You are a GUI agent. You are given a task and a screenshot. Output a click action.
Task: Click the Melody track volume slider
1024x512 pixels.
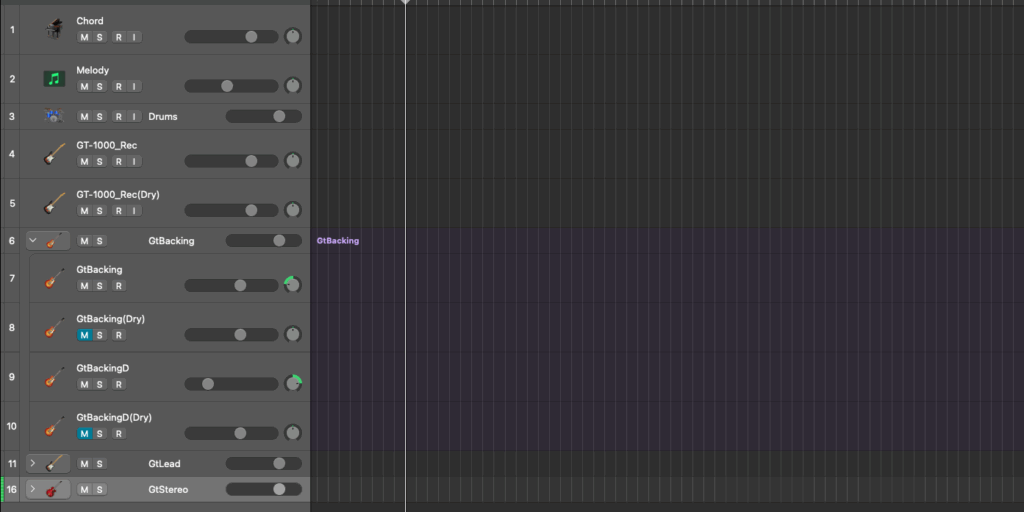tap(231, 86)
